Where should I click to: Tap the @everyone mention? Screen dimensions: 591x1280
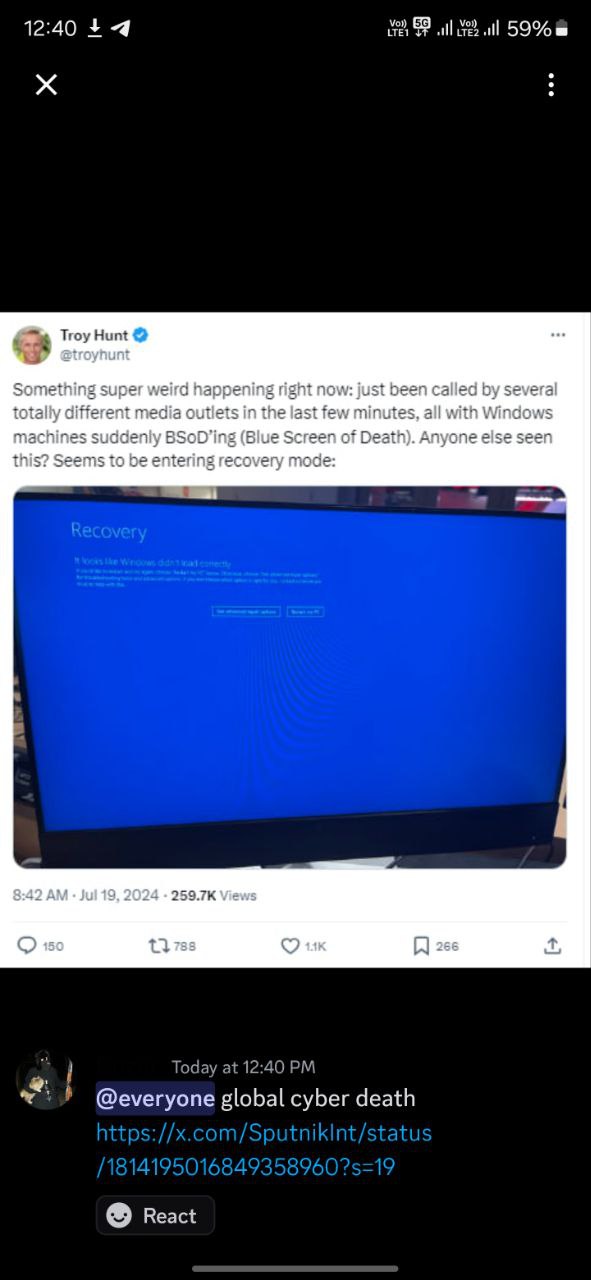155,1098
